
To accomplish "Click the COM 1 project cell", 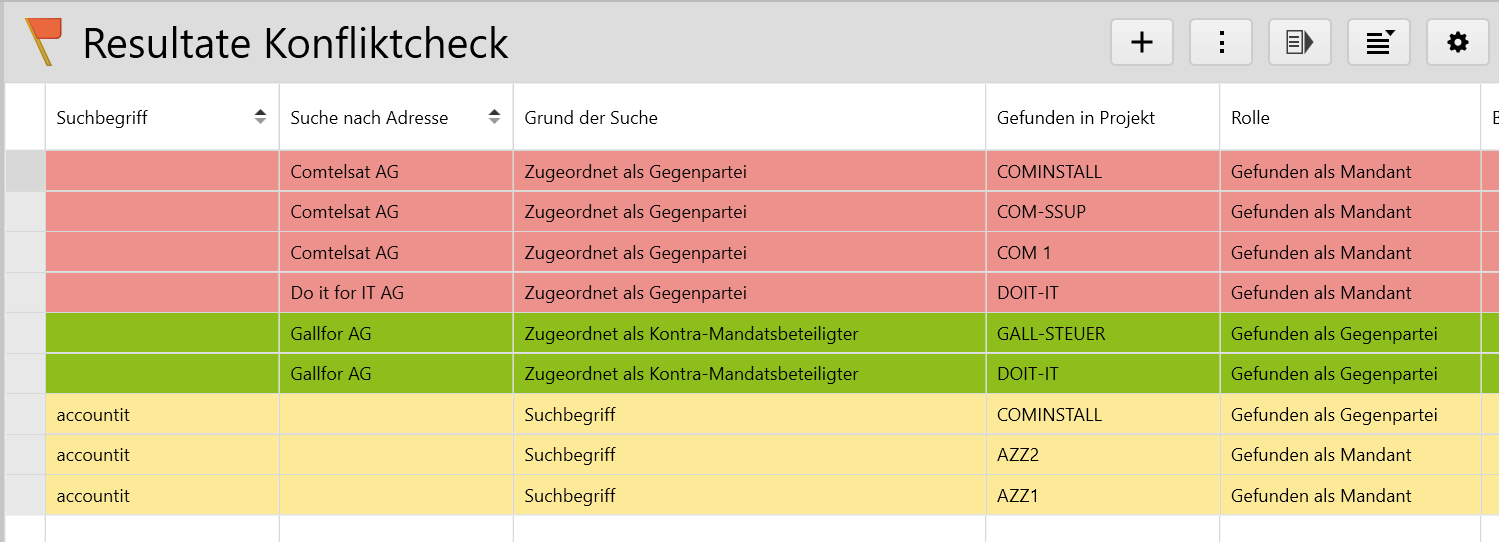I will (1023, 253).
